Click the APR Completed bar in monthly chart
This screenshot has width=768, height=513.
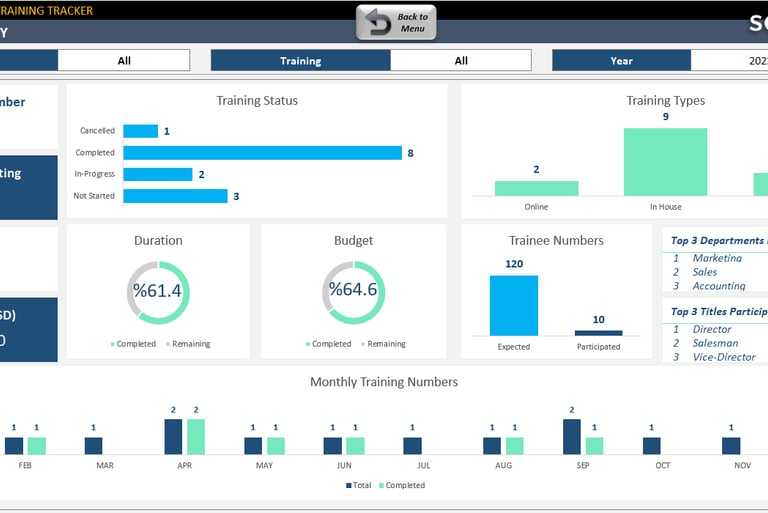tap(196, 437)
